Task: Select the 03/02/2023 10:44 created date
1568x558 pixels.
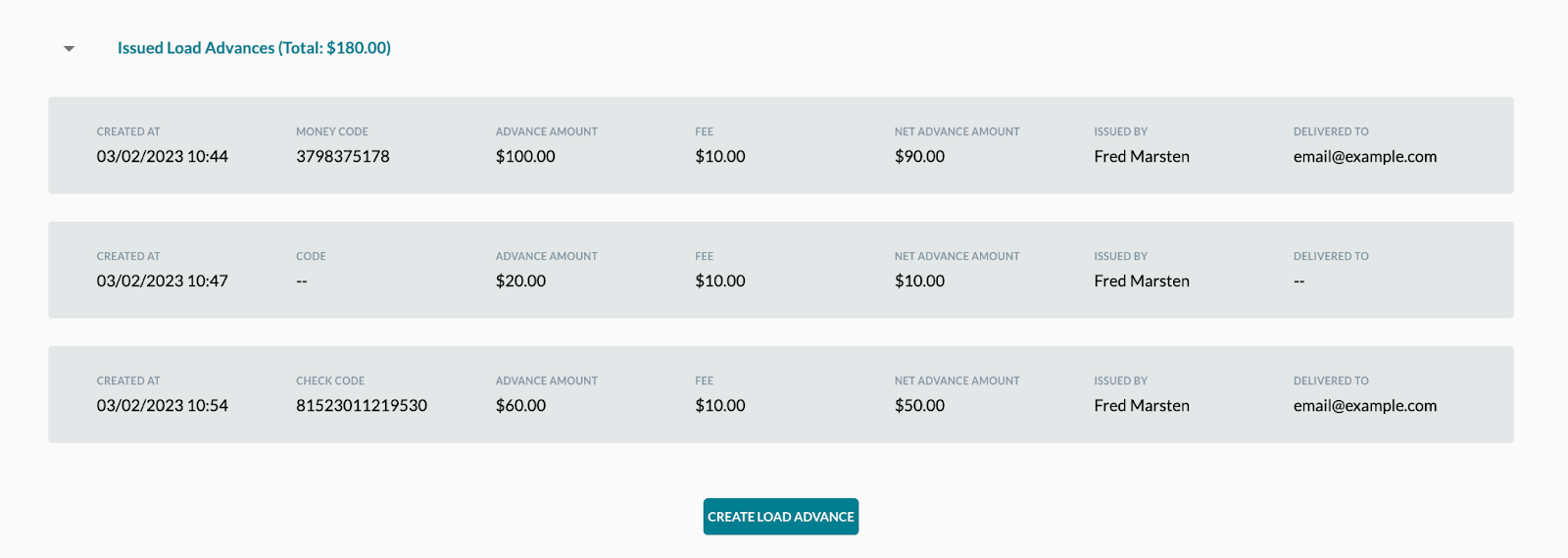Action: pos(163,156)
